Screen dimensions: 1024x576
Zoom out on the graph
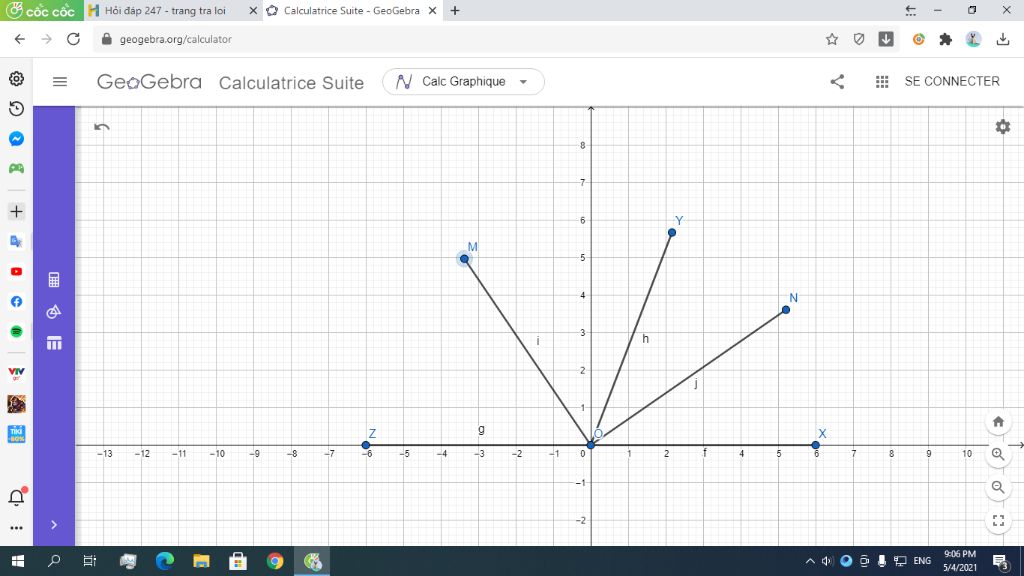click(x=998, y=487)
